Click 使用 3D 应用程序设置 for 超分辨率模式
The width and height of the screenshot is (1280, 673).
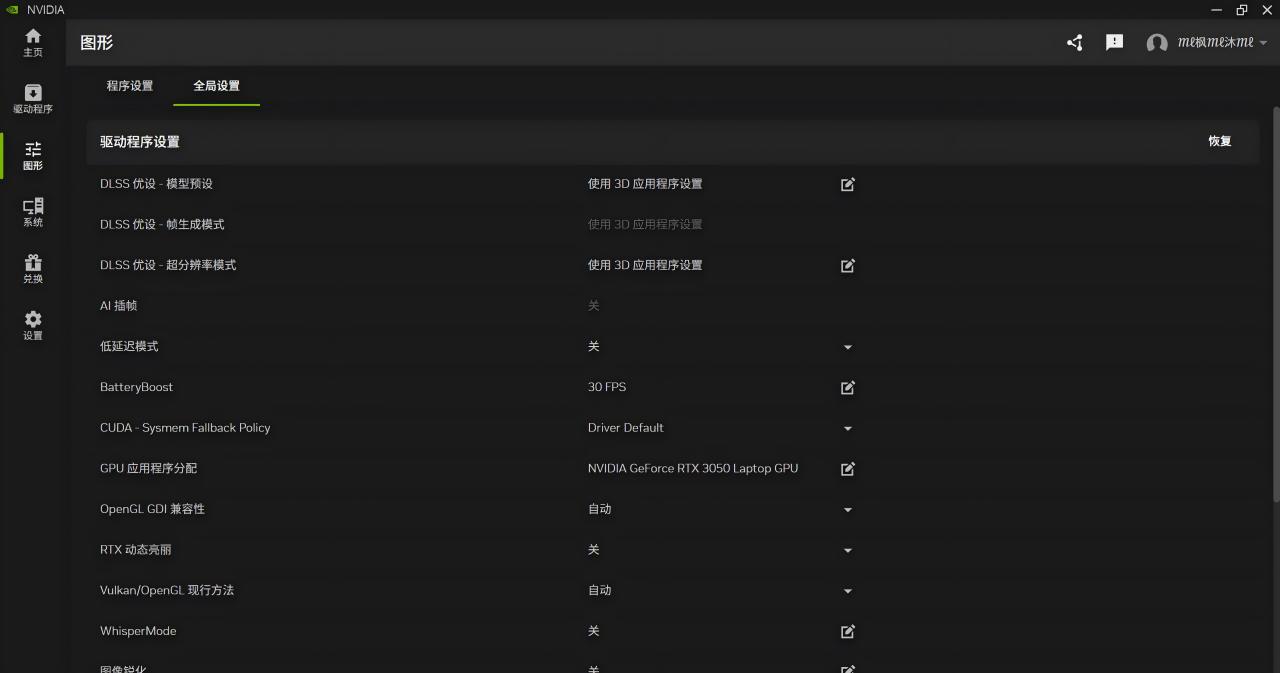645,265
